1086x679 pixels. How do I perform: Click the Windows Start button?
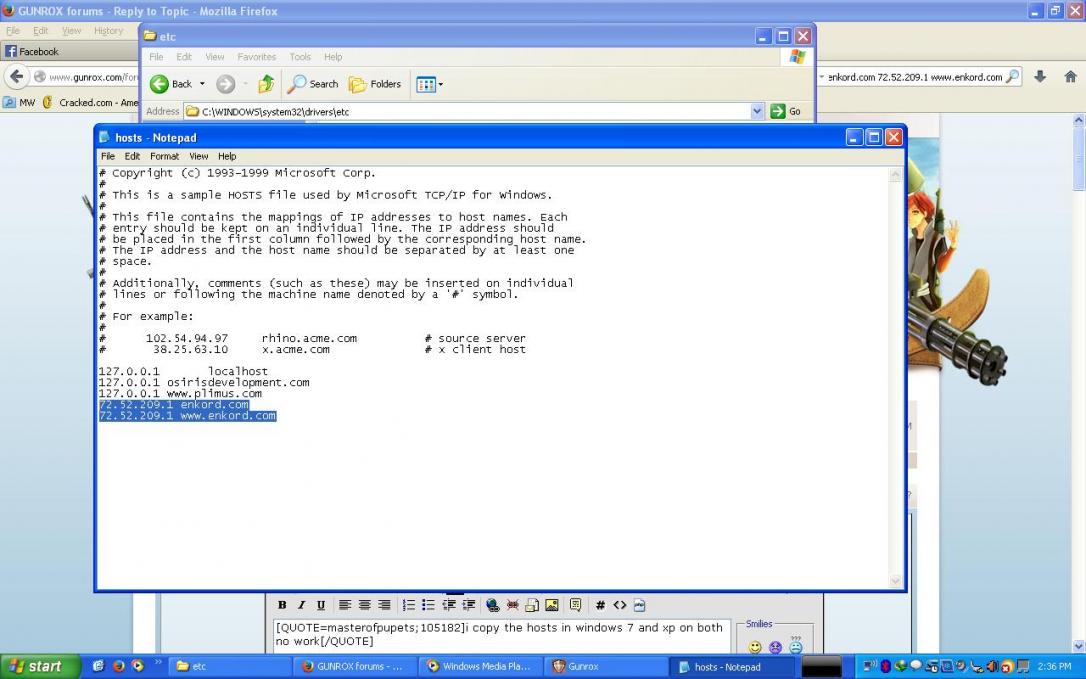[x=34, y=666]
